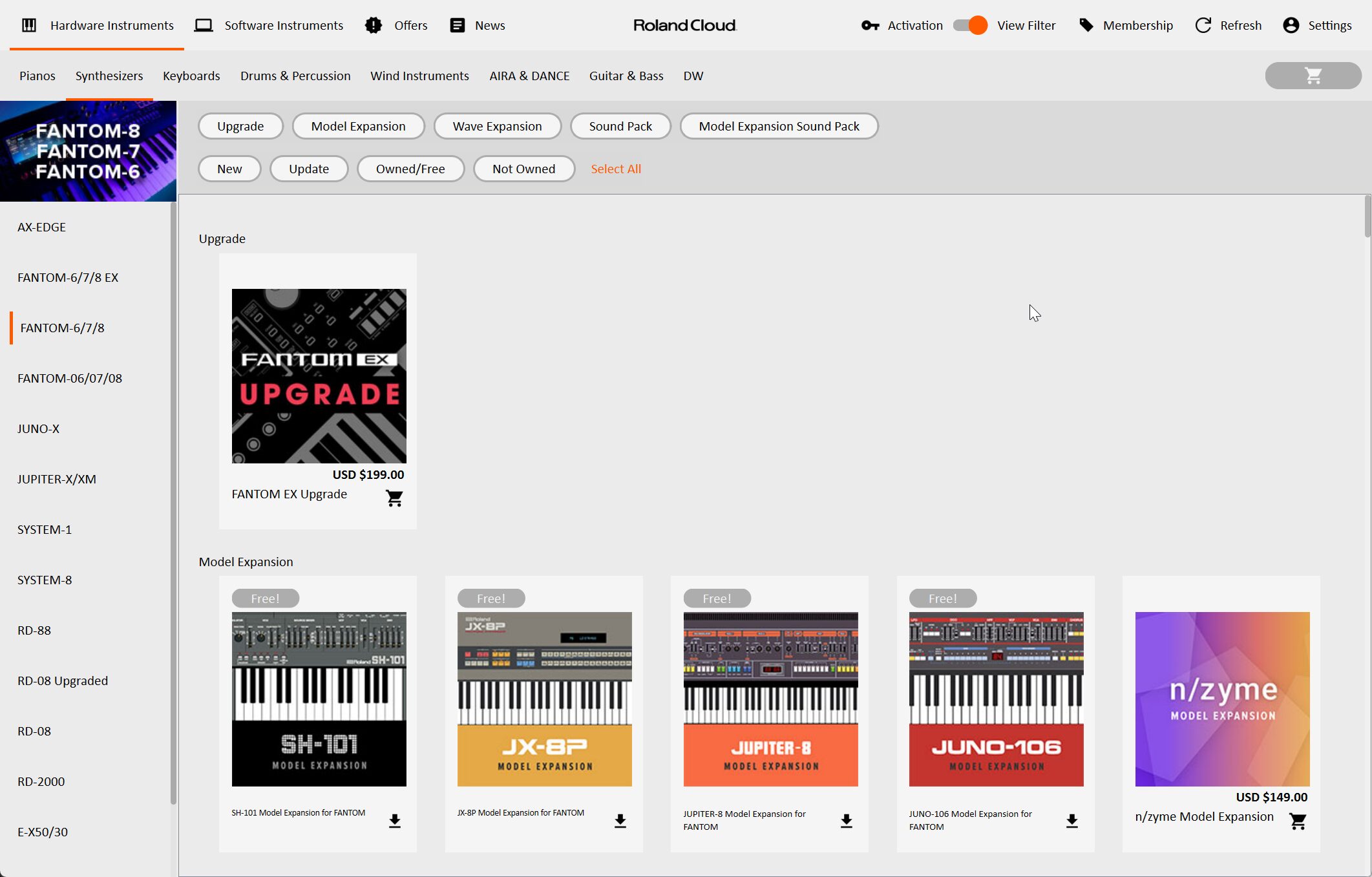Download JUPITER-8 Model Expansion for FANTOM

(x=846, y=821)
